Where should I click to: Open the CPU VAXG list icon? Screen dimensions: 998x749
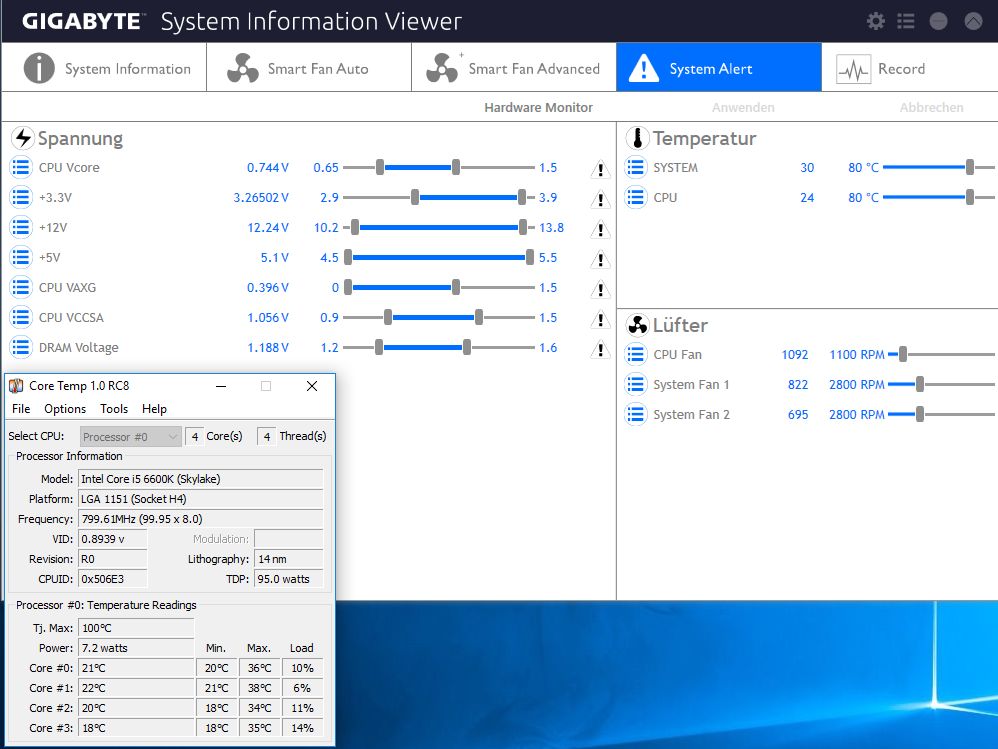point(21,287)
